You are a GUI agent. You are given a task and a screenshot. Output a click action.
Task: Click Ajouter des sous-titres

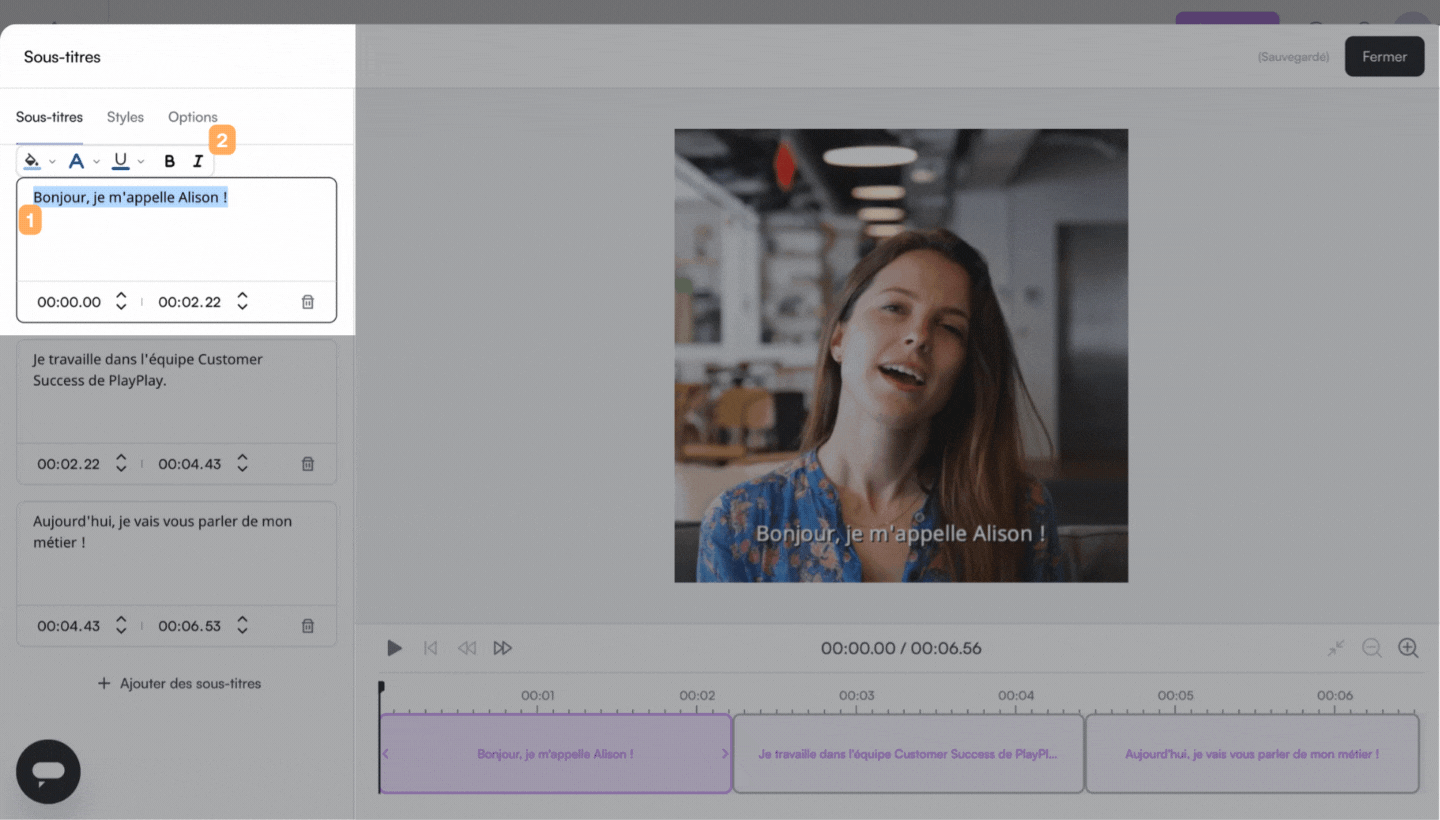pyautogui.click(x=179, y=684)
